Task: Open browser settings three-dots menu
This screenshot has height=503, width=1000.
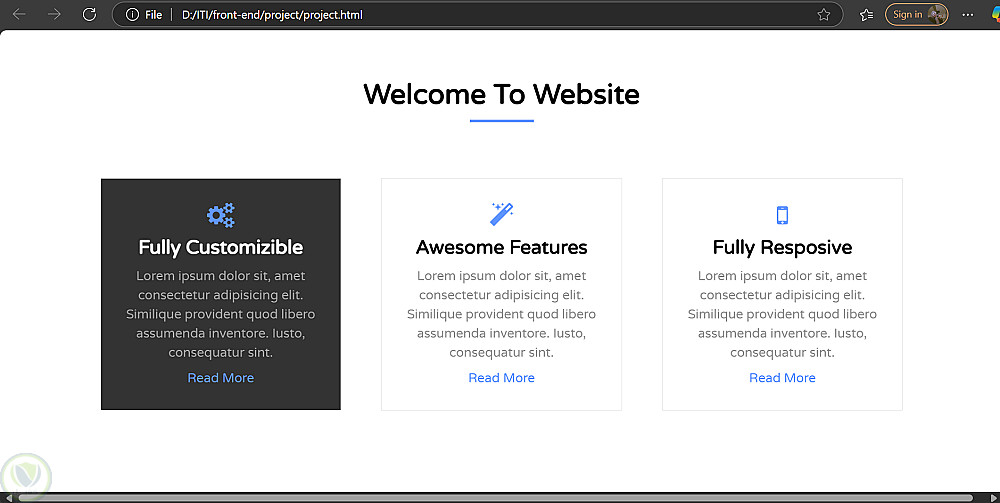Action: pos(968,15)
